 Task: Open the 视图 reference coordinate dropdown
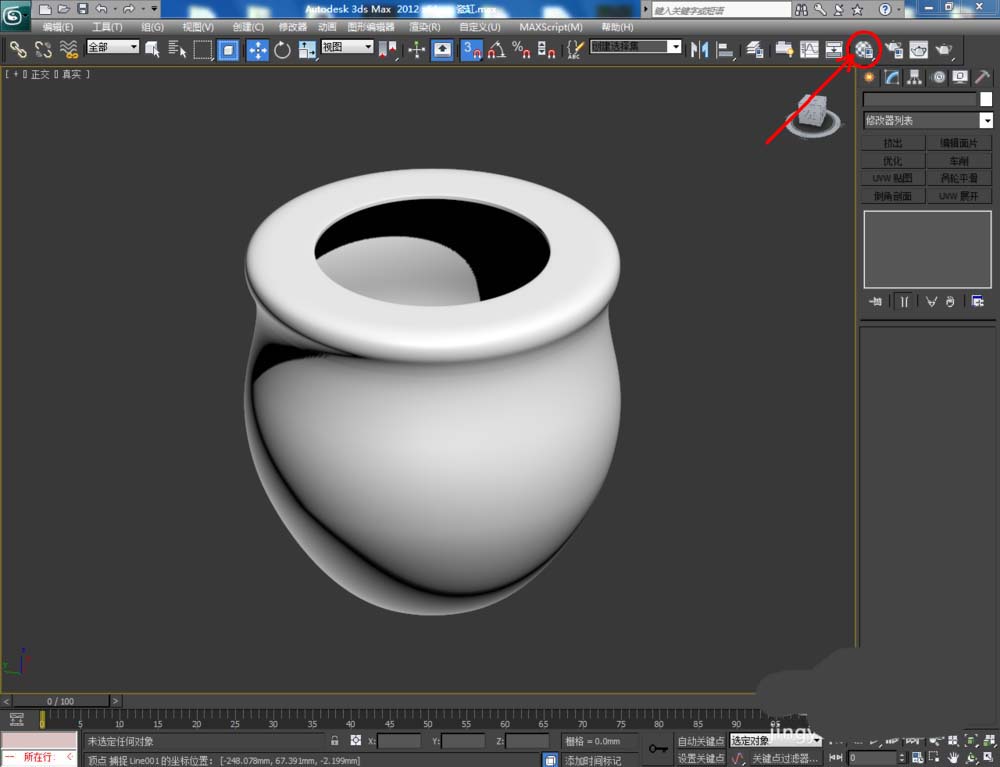[x=347, y=47]
